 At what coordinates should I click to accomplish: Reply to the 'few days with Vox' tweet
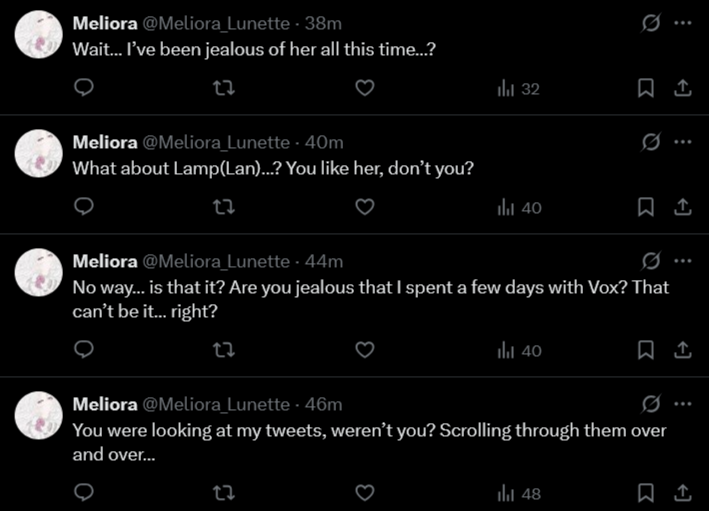click(x=85, y=350)
